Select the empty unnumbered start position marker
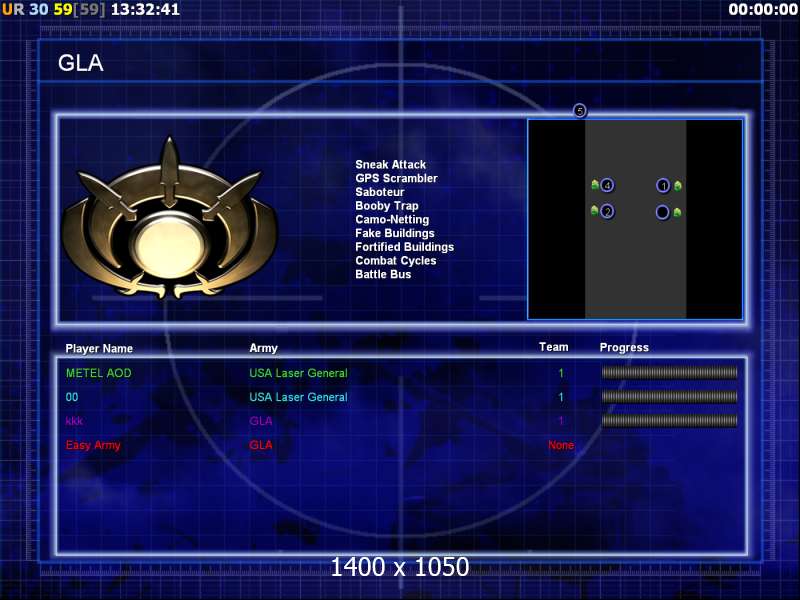Screen dimensions: 800x600 pos(662,212)
